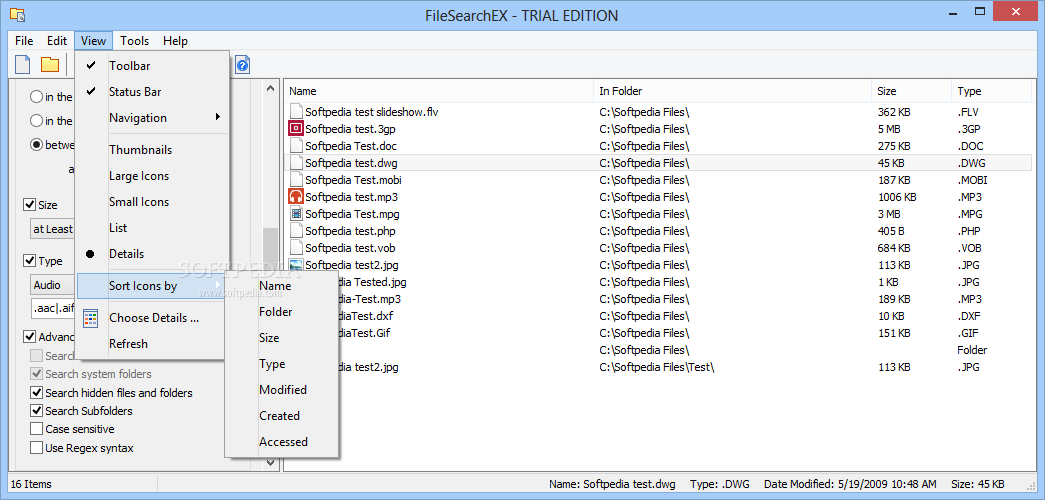Click the red icon of Softpedia test.3gp

(296, 129)
